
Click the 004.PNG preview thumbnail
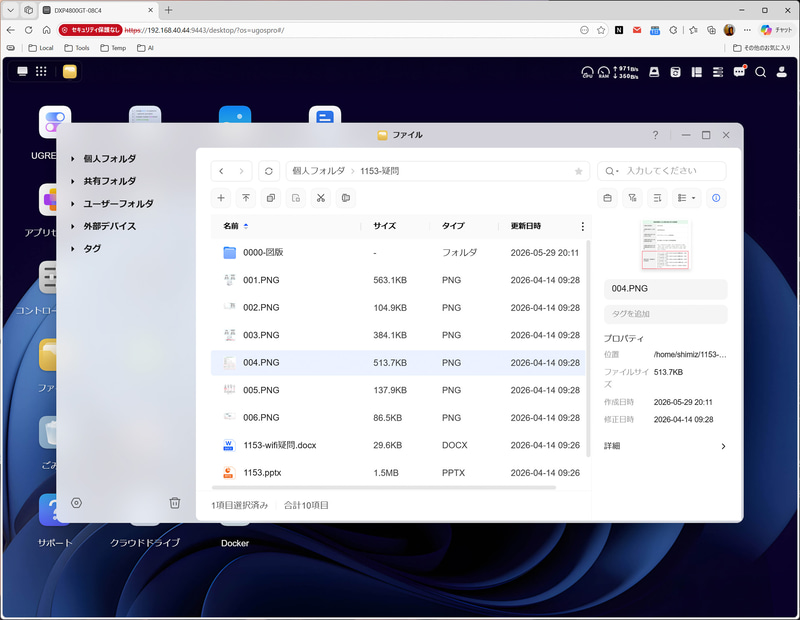coord(665,245)
